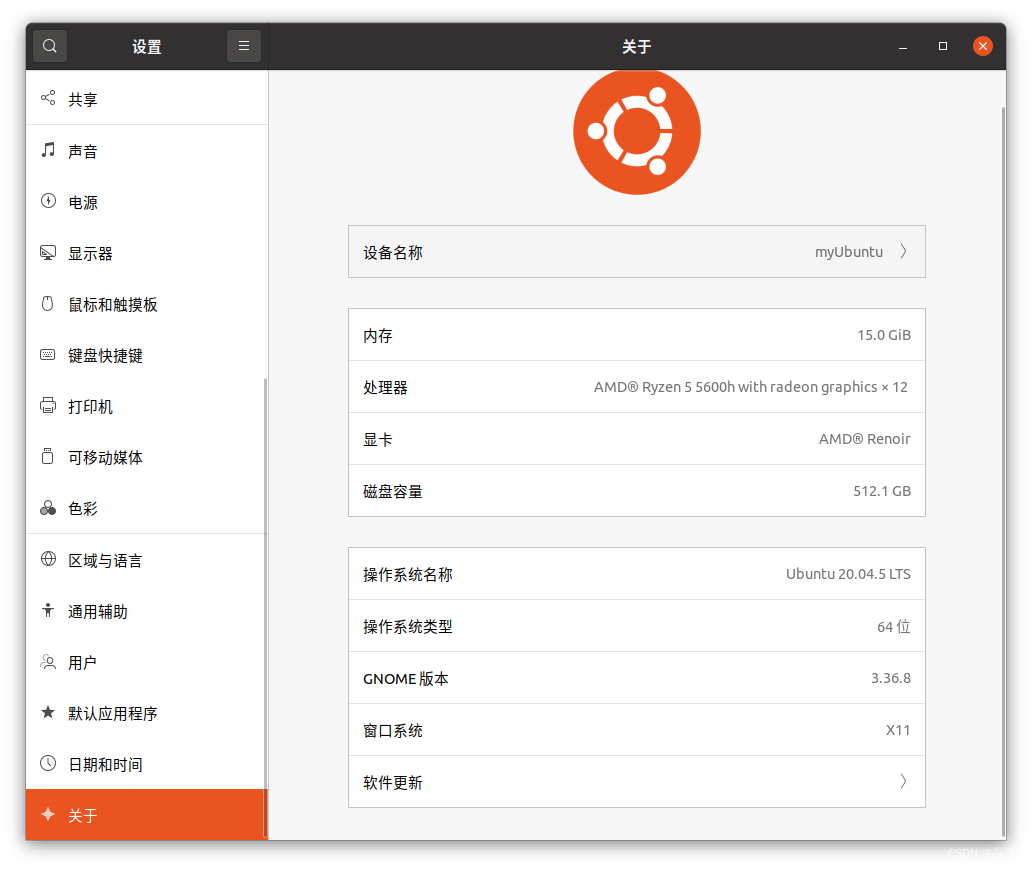Open color settings via the 色彩 icon
The height and width of the screenshot is (869, 1032).
click(x=47, y=508)
